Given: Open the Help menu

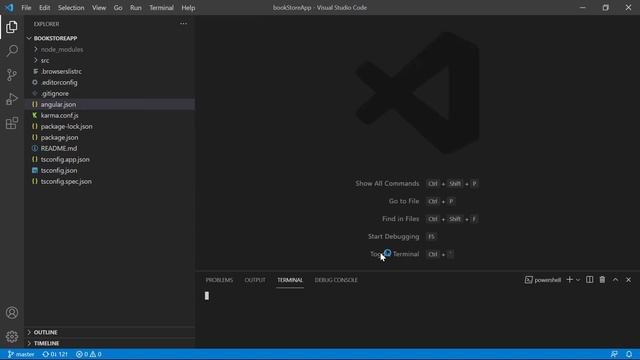Looking at the screenshot, I should 188,8.
